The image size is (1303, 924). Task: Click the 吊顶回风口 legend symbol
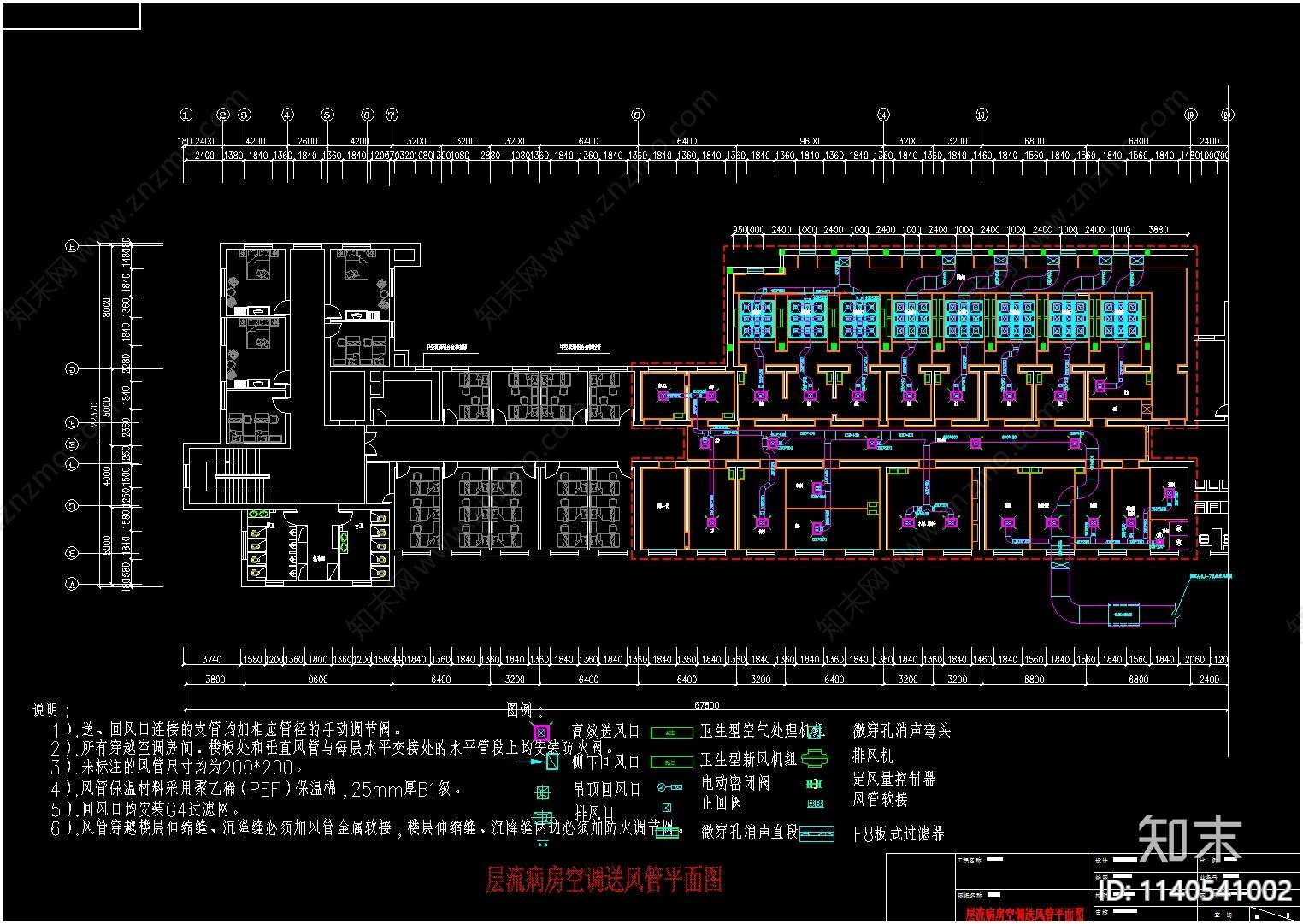542,792
